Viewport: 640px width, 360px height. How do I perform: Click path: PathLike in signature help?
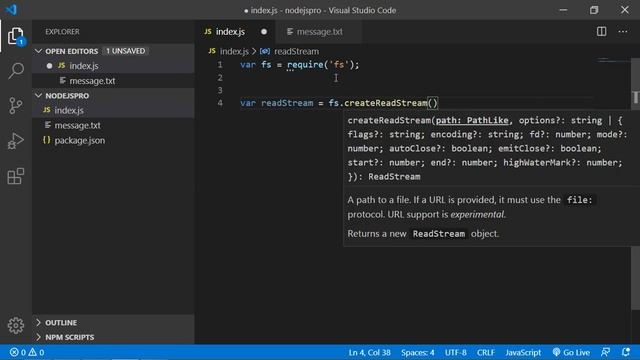(x=472, y=120)
